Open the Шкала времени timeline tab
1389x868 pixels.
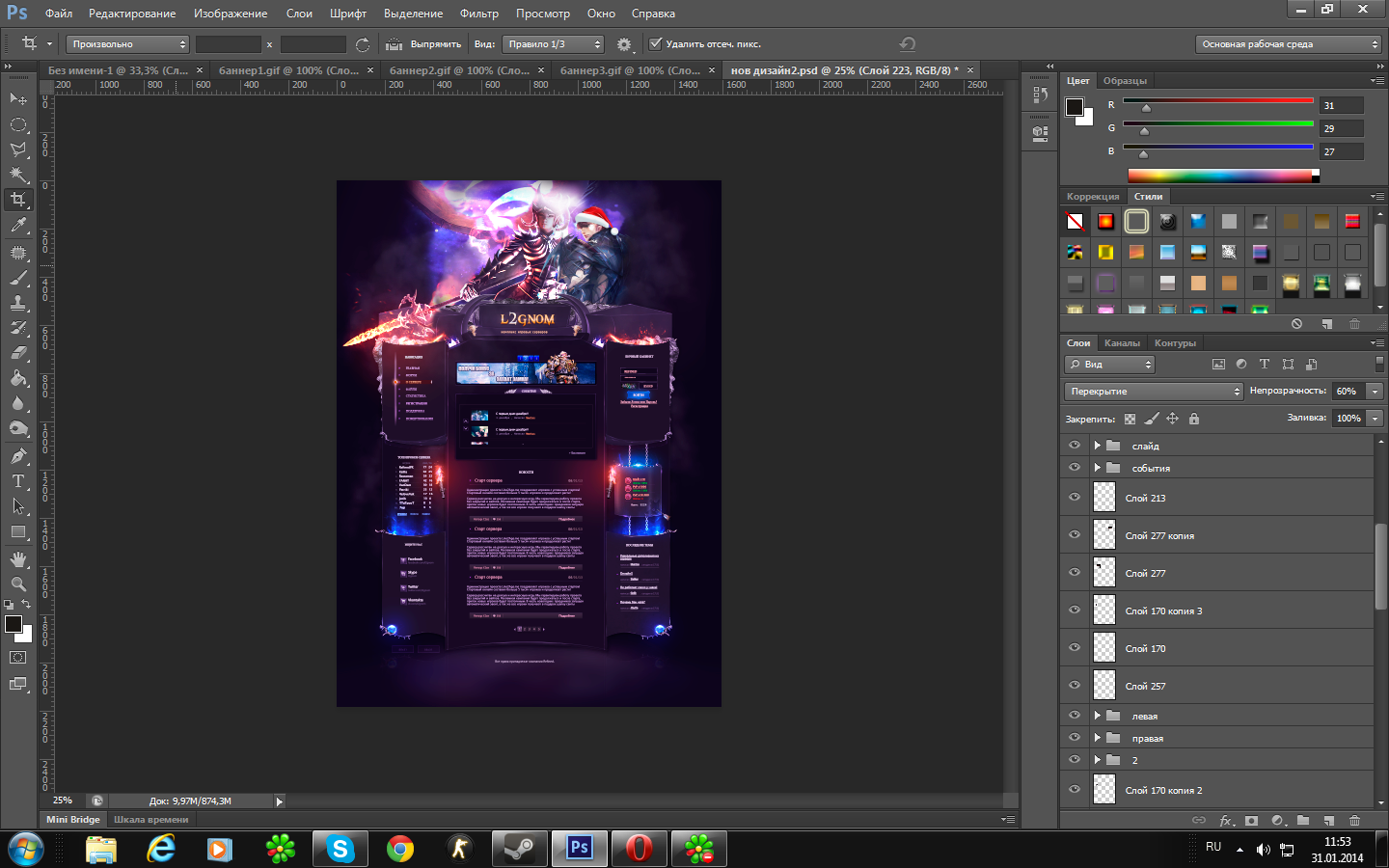(x=150, y=820)
